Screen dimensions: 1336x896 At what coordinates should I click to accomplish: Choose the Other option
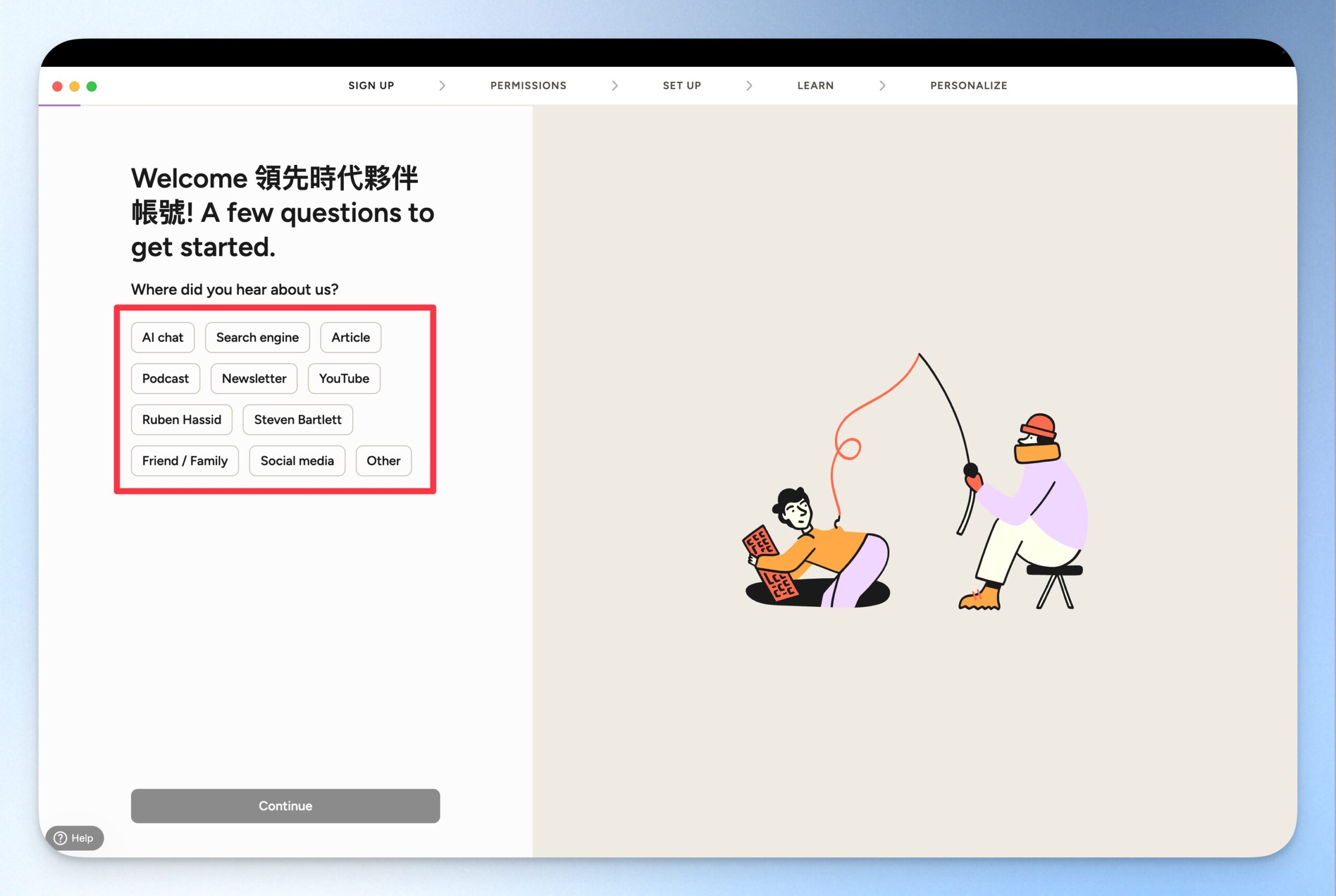point(383,461)
